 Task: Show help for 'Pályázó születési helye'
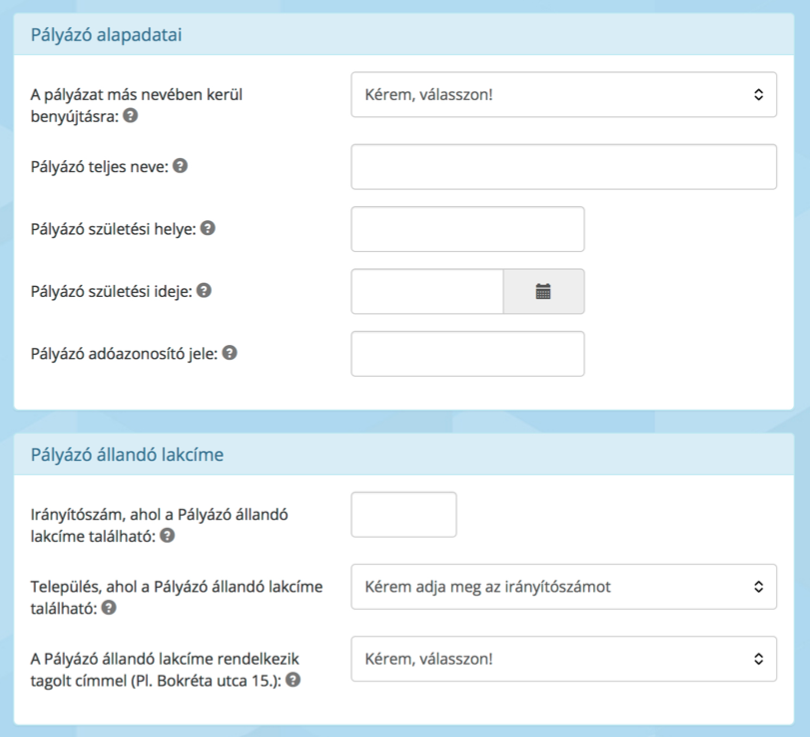(x=208, y=228)
